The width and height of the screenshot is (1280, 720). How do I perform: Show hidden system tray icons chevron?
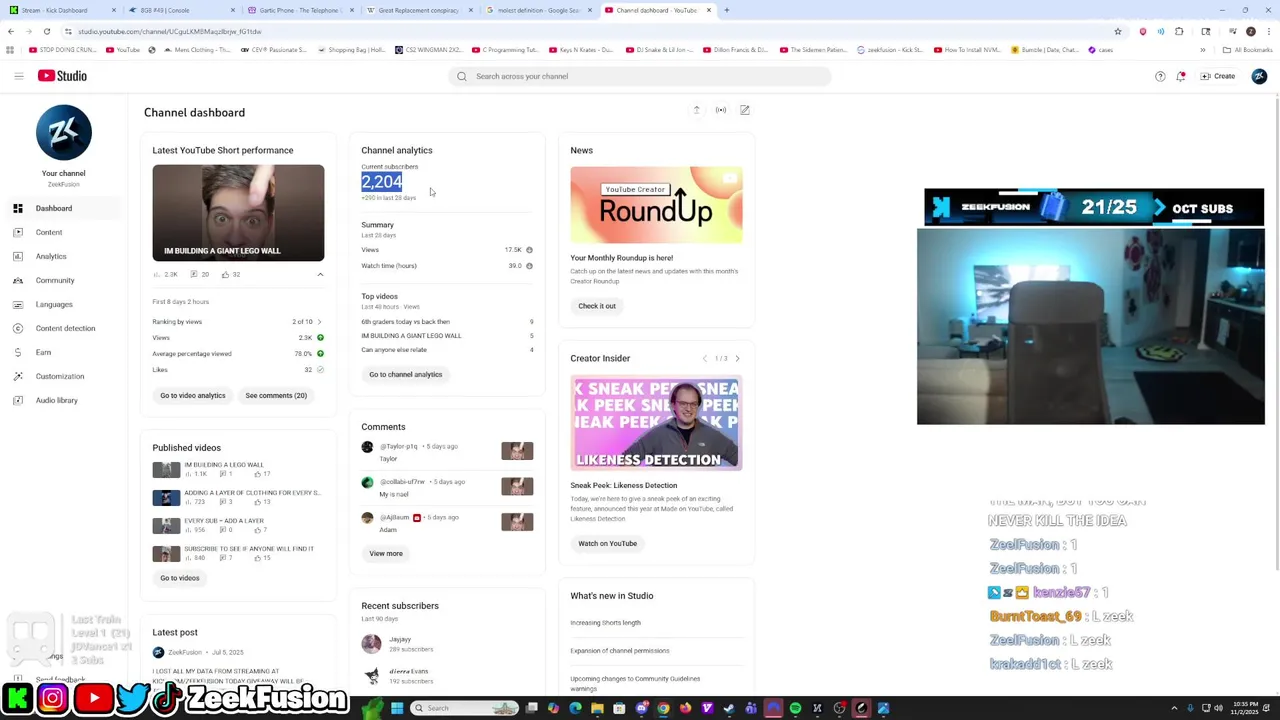pos(1174,708)
